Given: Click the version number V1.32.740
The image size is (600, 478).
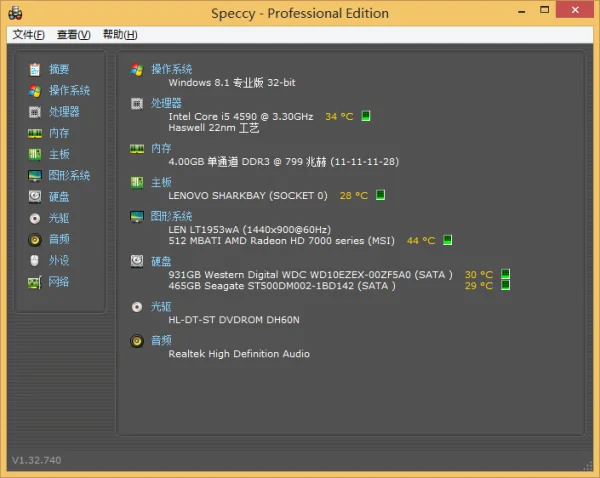Looking at the screenshot, I should [37, 460].
